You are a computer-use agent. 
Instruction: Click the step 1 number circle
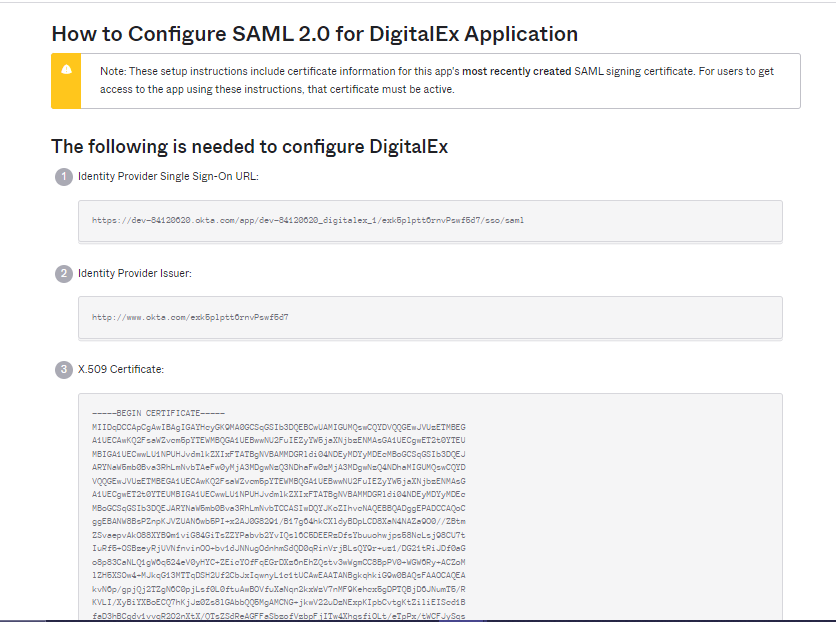coord(63,176)
